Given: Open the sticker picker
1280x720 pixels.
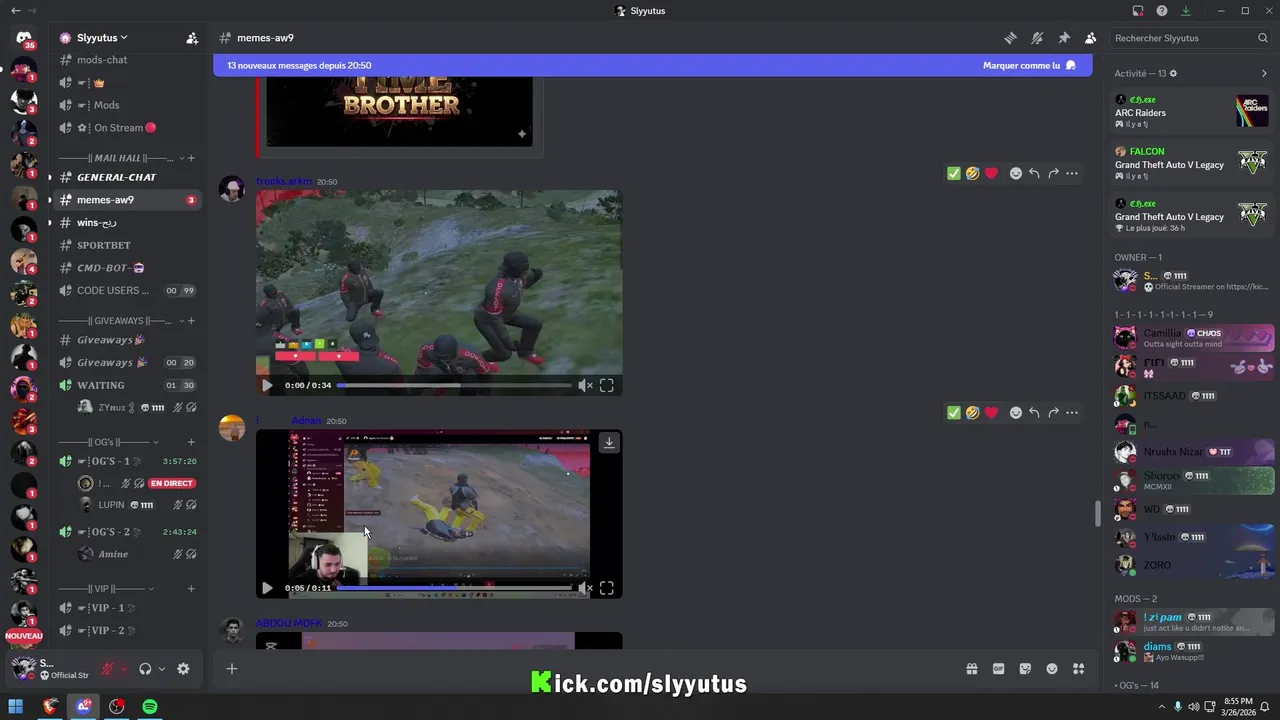Looking at the screenshot, I should click(1025, 669).
